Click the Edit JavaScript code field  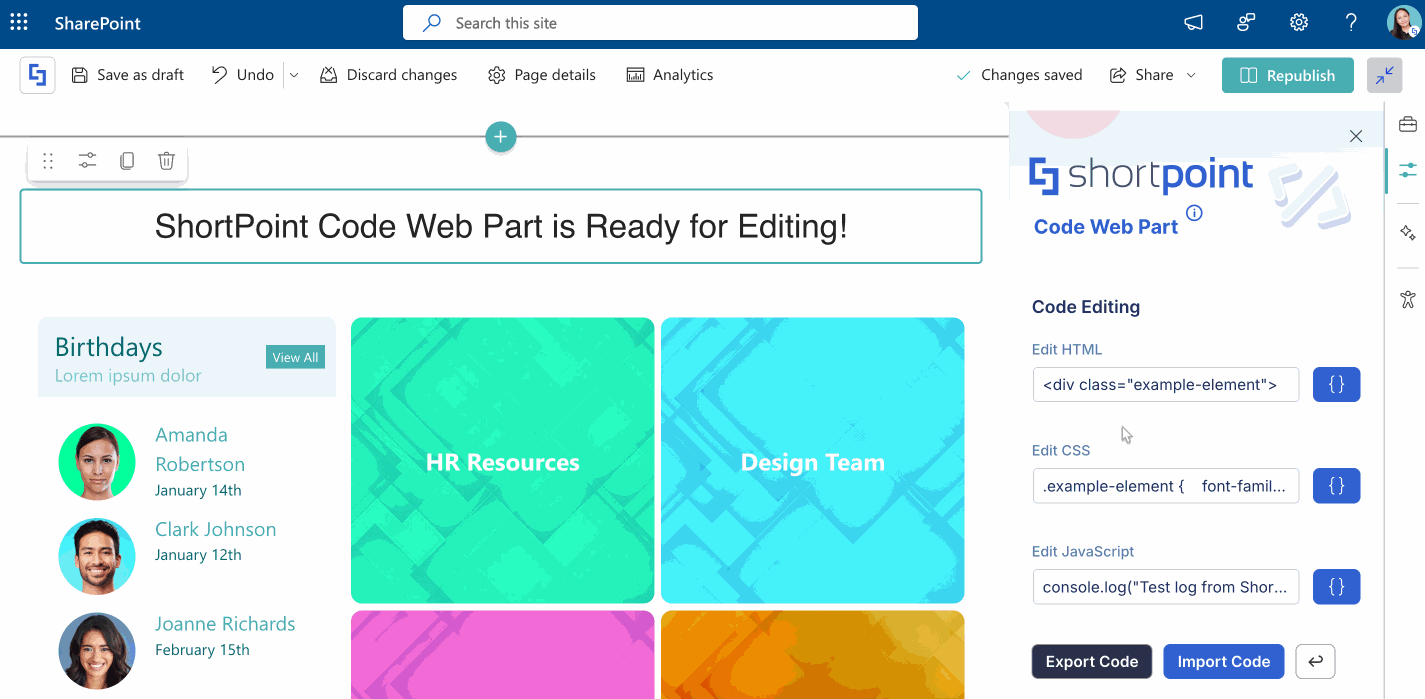point(1166,587)
